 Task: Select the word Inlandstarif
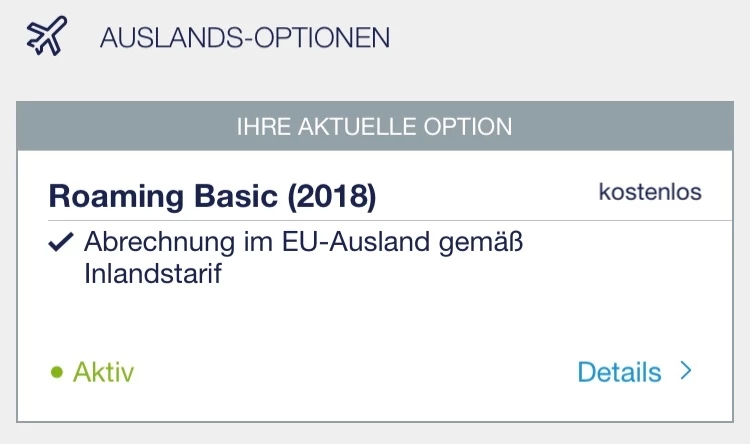tap(152, 274)
